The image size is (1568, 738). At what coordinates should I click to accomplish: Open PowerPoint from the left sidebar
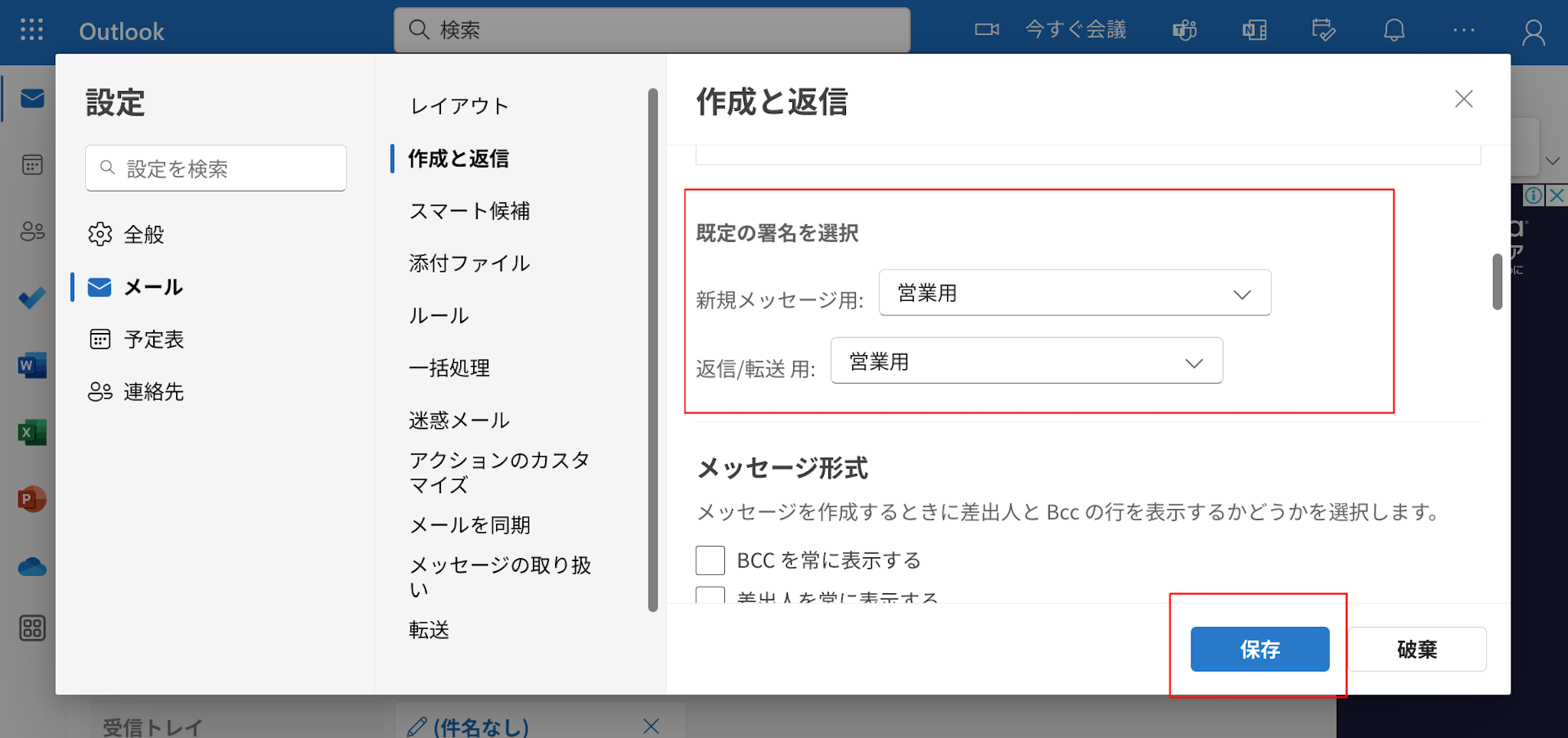[32, 499]
